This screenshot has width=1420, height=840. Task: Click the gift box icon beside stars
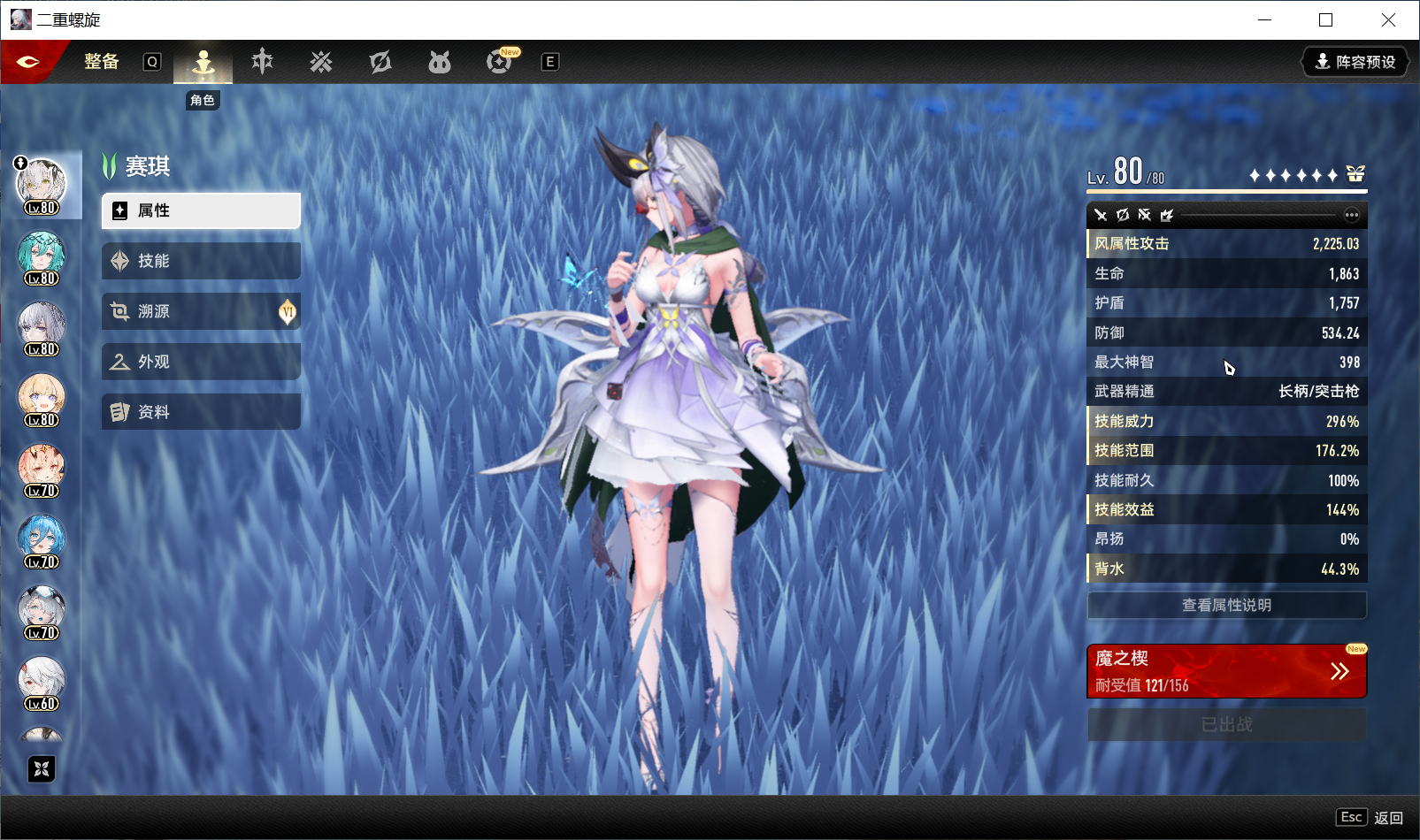coord(1355,174)
